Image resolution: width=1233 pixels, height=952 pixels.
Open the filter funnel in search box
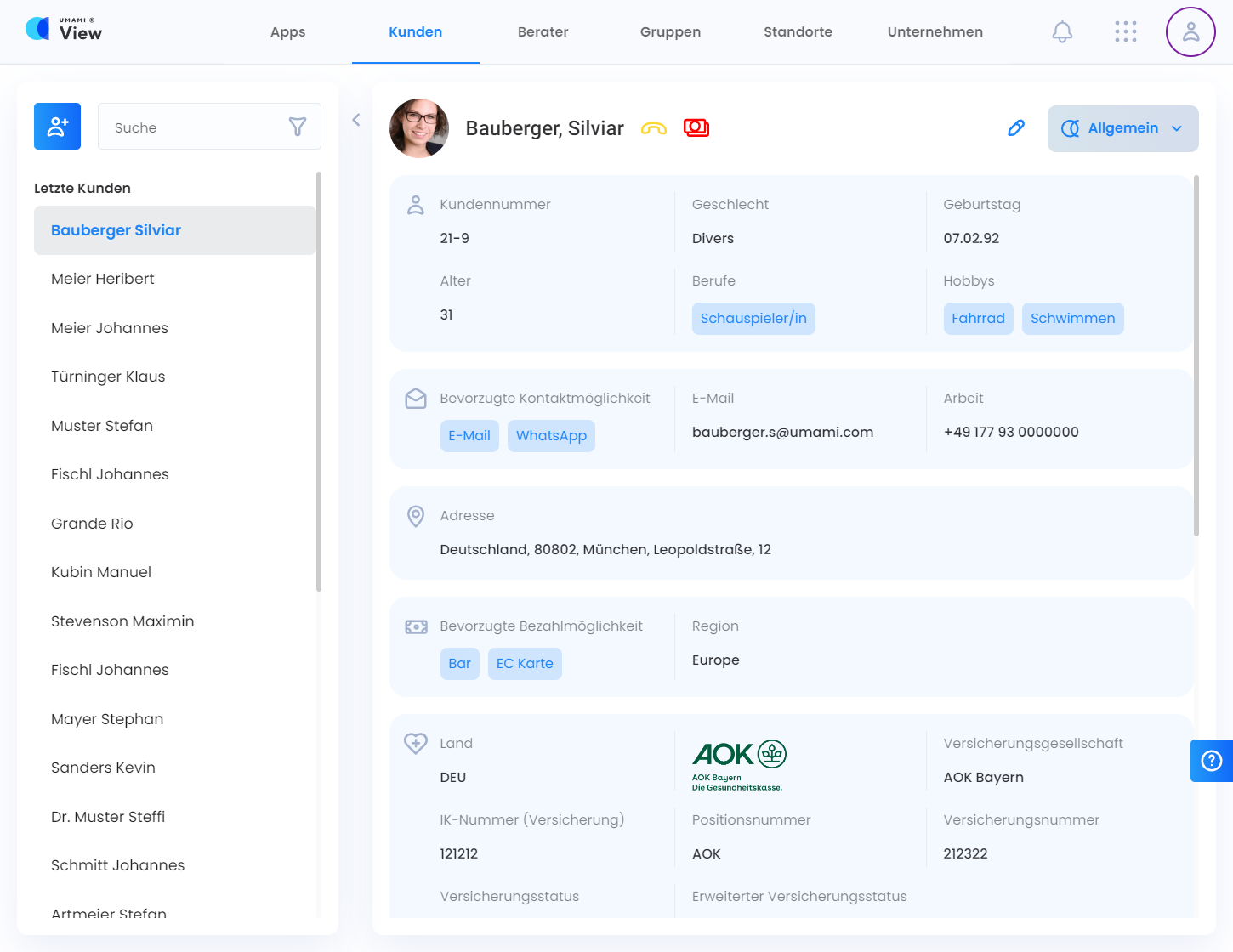(297, 127)
